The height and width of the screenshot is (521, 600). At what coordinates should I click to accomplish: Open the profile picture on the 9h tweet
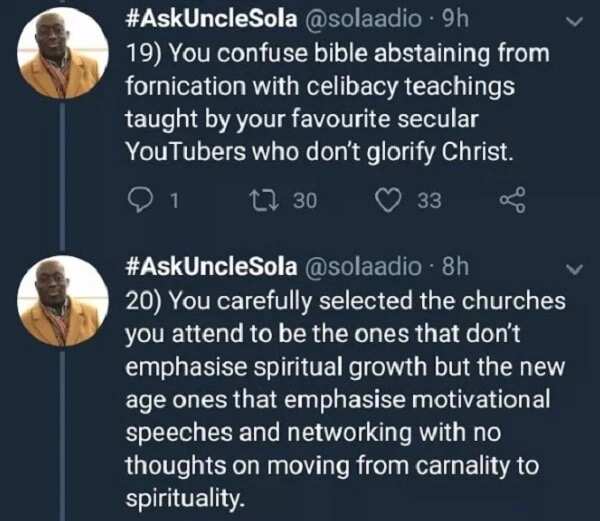coord(63,53)
